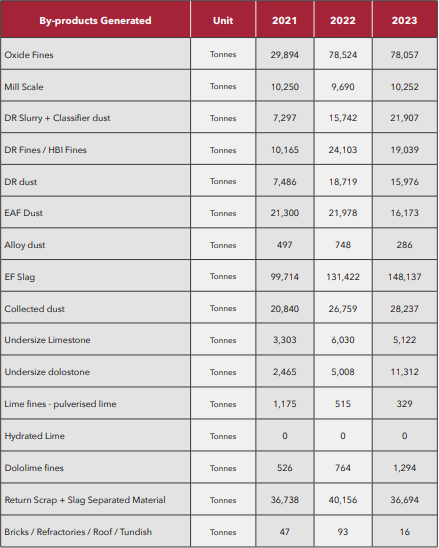439x548 pixels.
Task: Click the 2021 column header
Action: [x=285, y=20]
